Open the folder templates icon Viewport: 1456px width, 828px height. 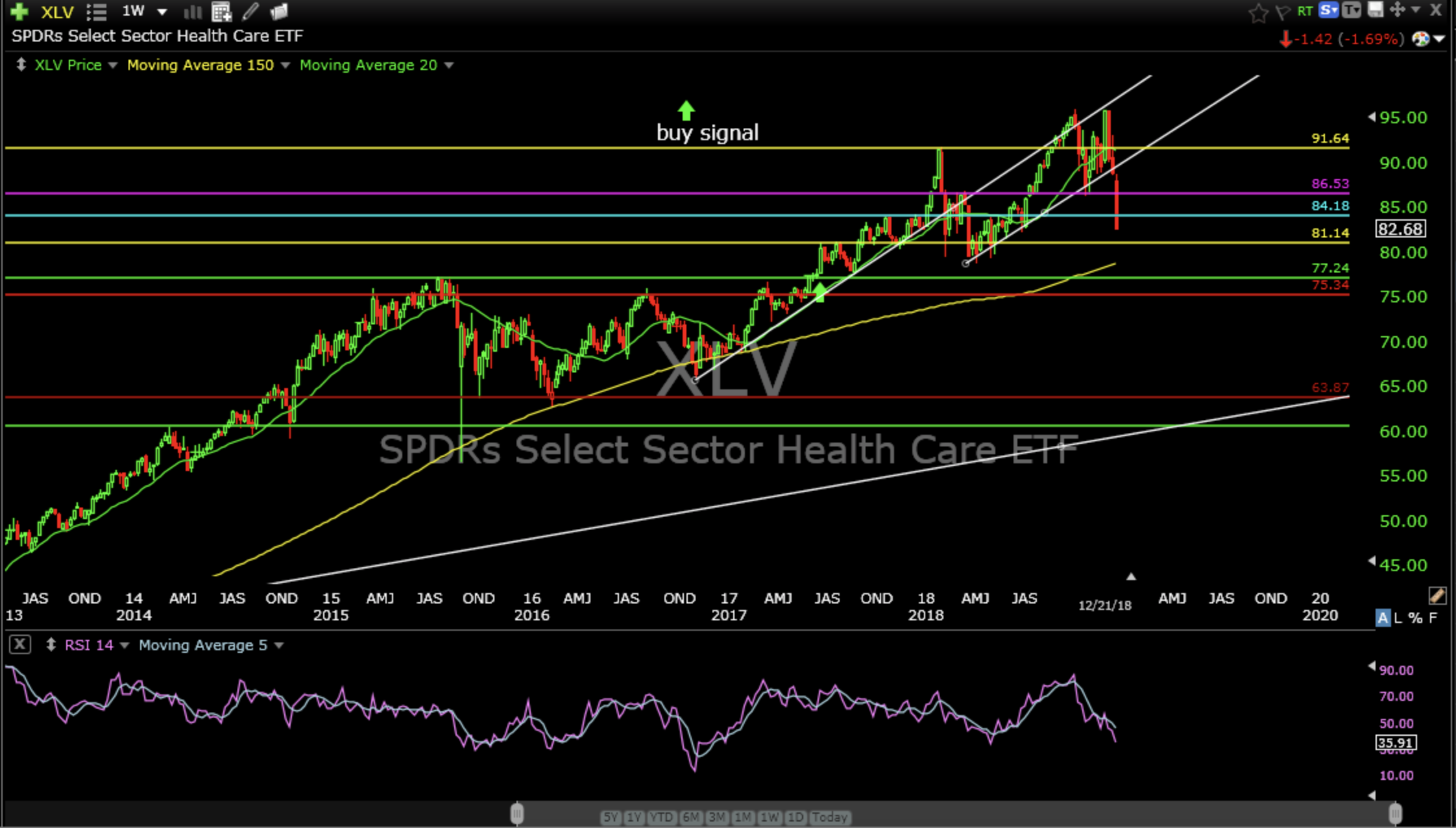click(x=279, y=11)
